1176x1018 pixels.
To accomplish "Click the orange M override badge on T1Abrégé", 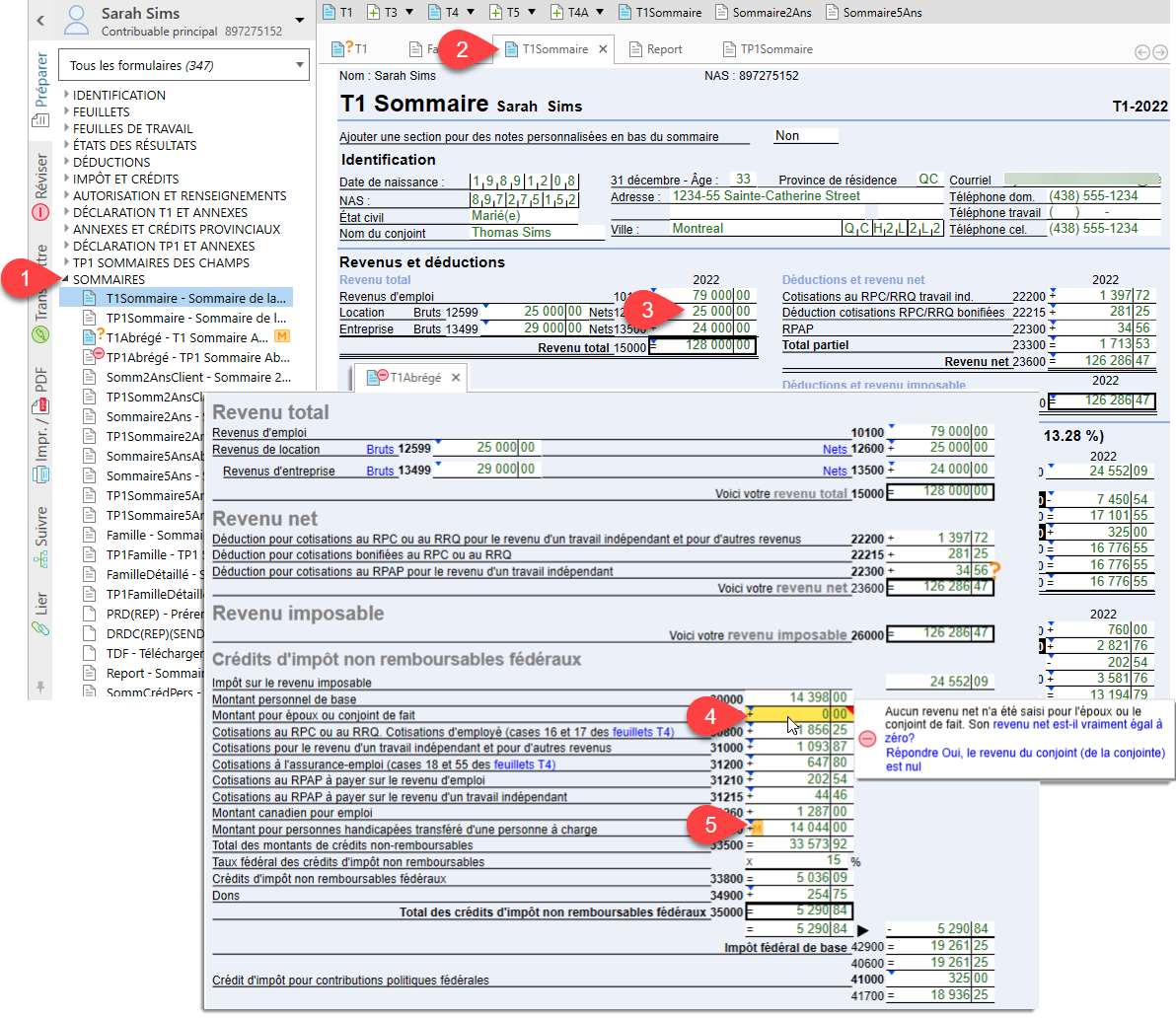I will coord(282,335).
